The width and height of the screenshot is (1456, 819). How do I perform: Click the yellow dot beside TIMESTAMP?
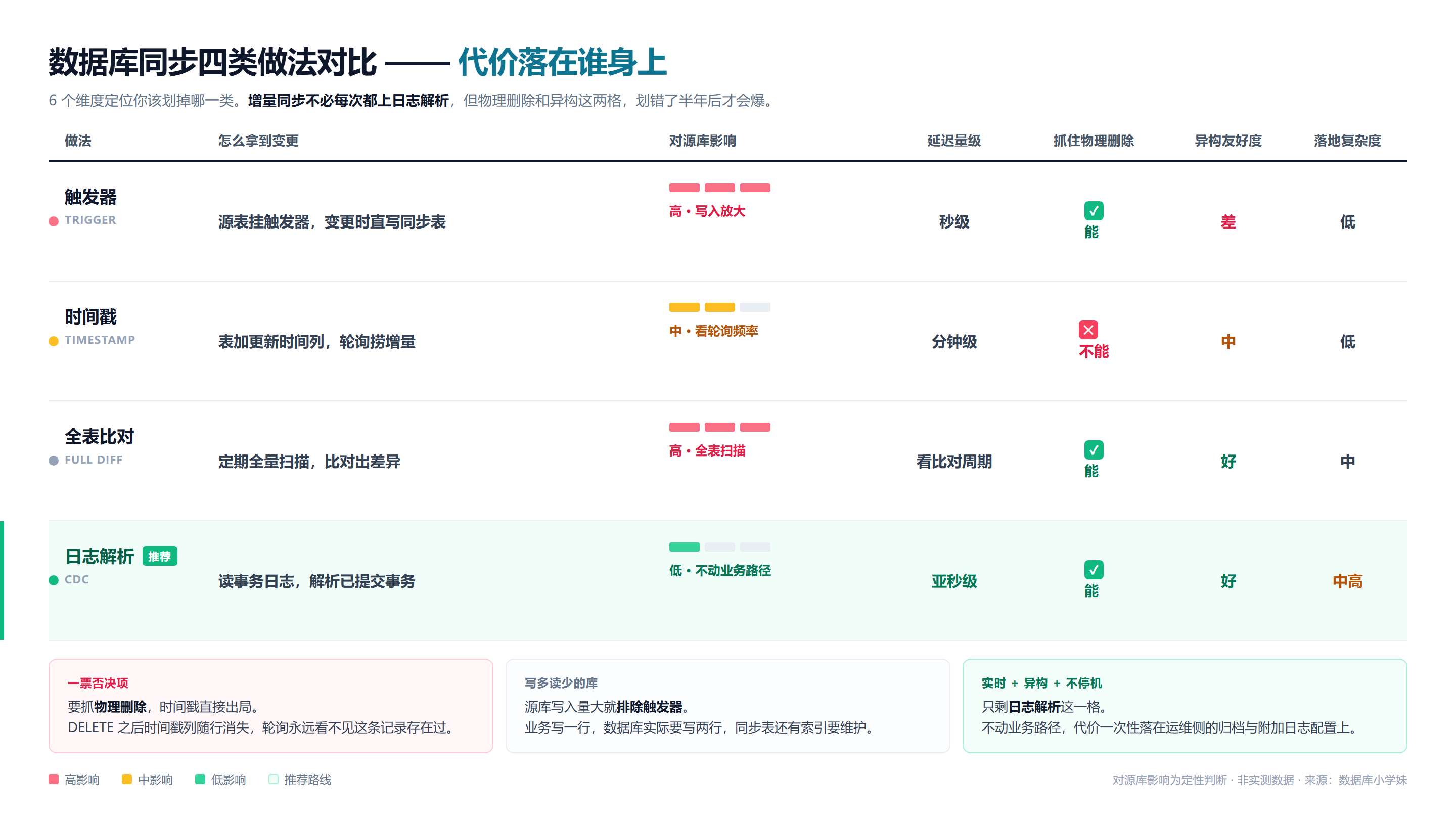(54, 341)
